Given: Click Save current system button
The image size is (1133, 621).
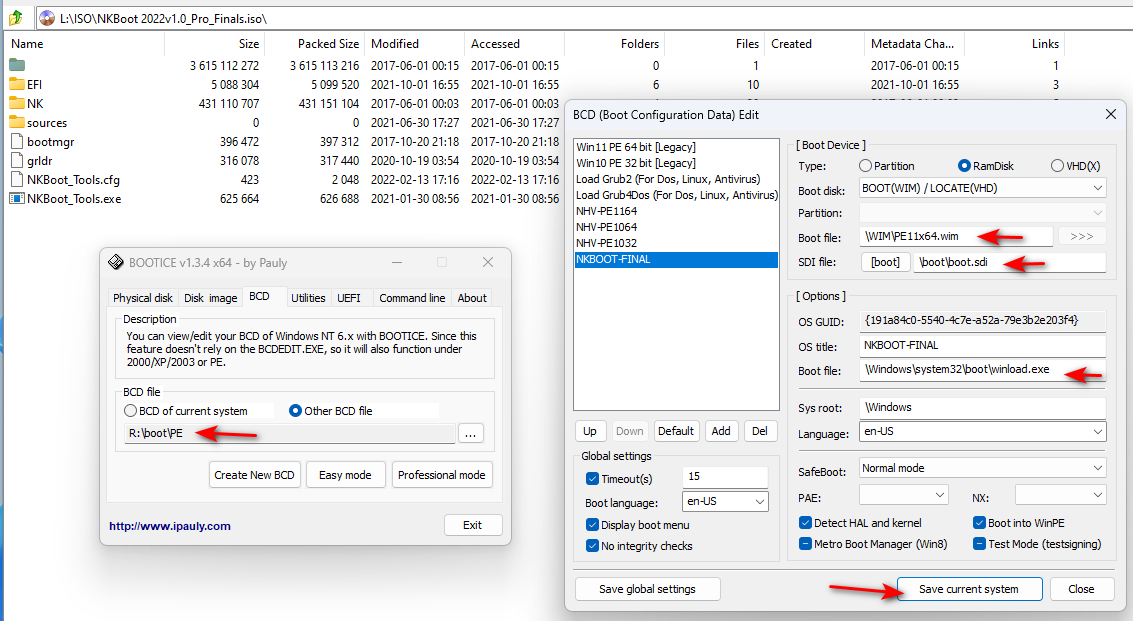Looking at the screenshot, I should 969,589.
